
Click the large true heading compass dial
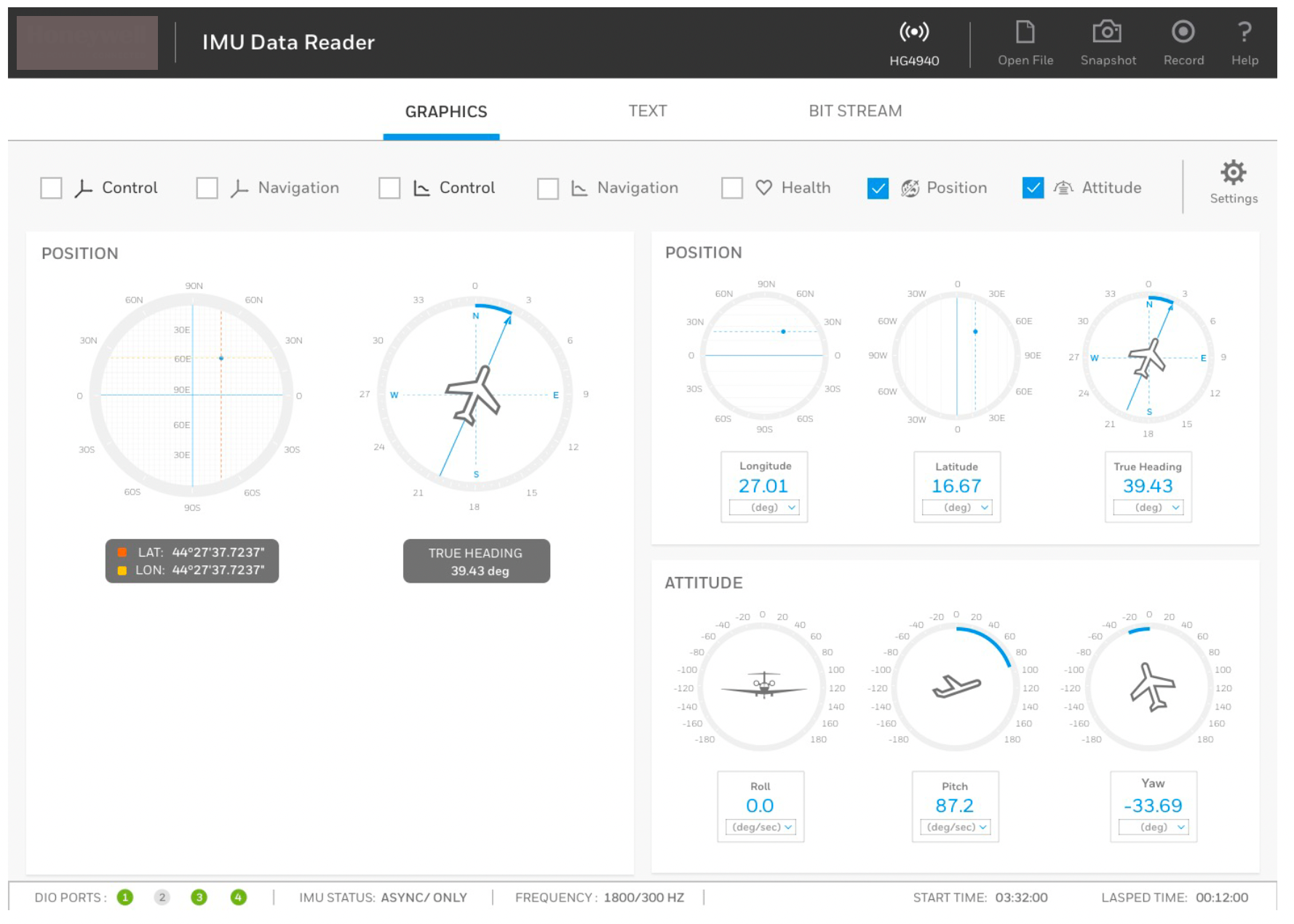pyautogui.click(x=475, y=394)
